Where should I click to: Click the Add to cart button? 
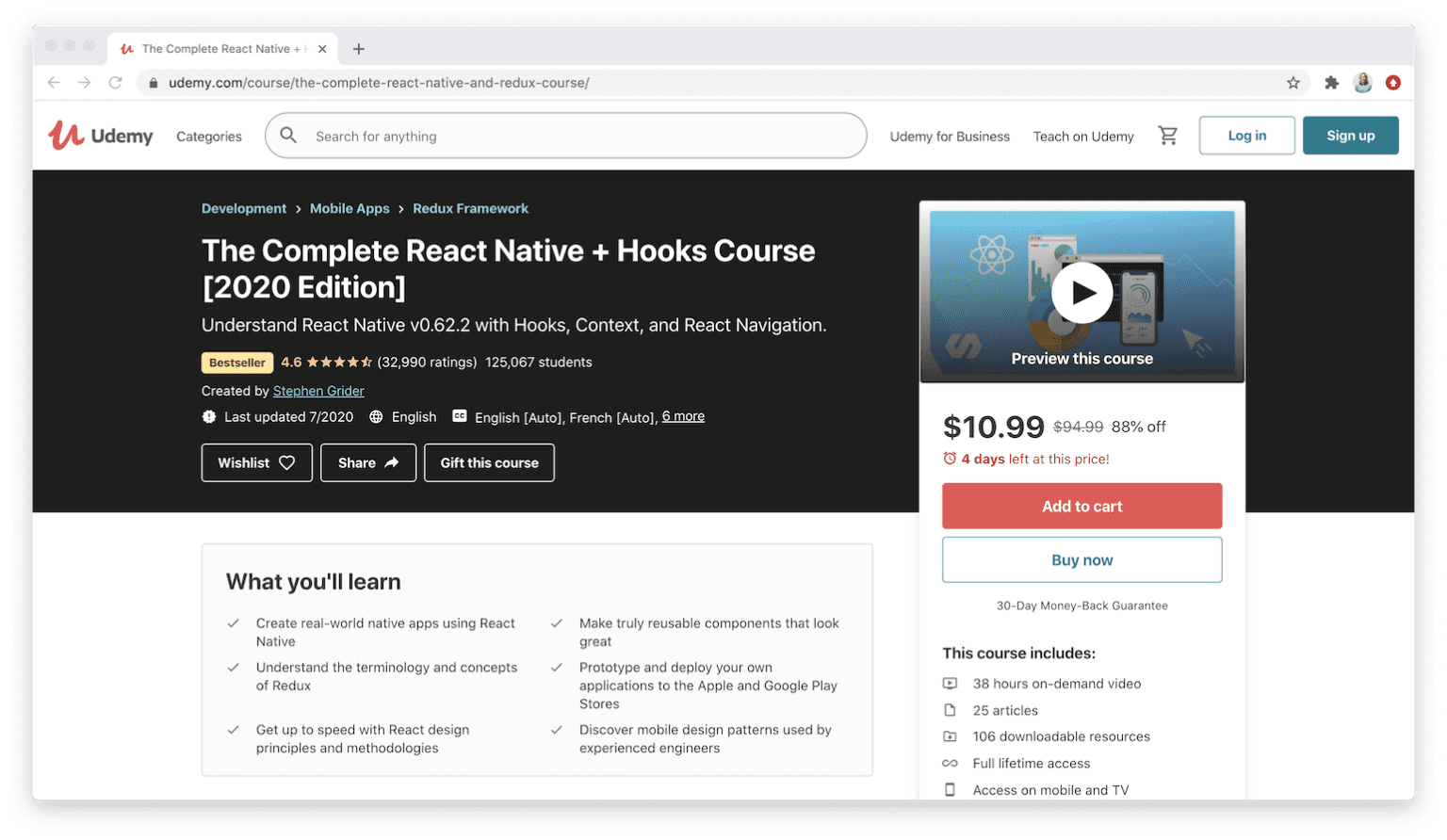point(1081,506)
